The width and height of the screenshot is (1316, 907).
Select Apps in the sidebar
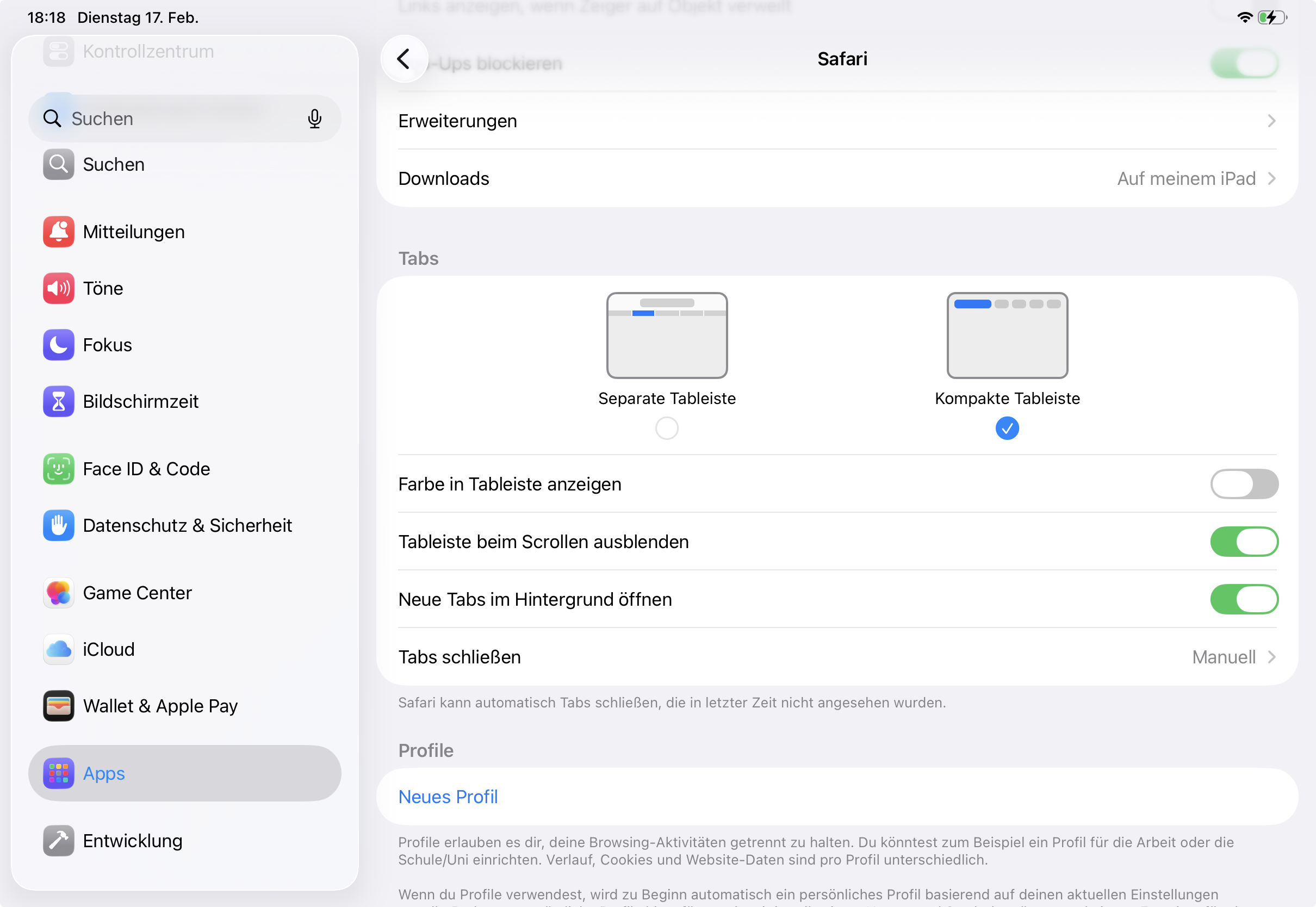click(x=185, y=773)
